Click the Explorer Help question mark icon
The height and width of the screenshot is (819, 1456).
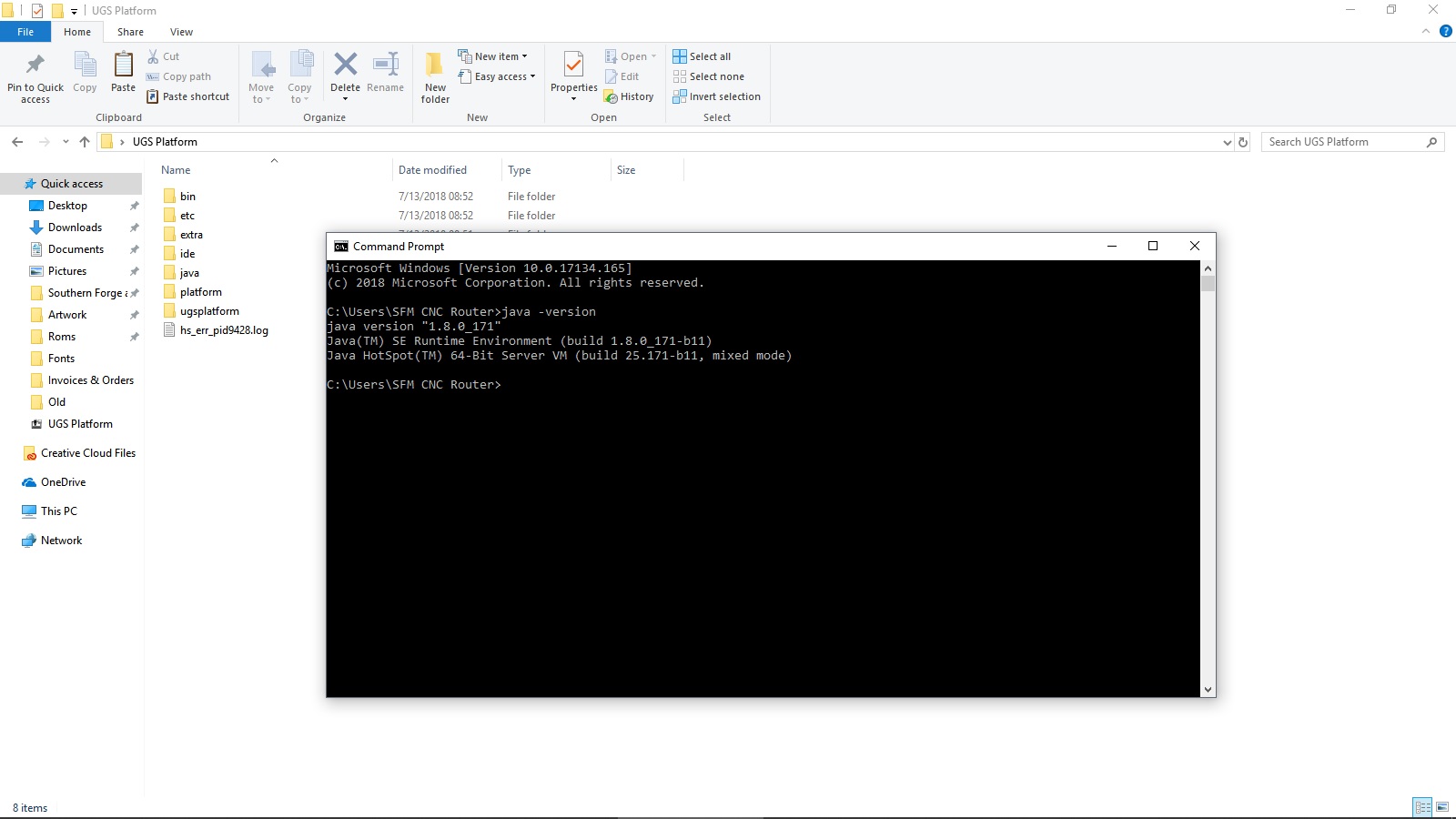click(x=1445, y=31)
